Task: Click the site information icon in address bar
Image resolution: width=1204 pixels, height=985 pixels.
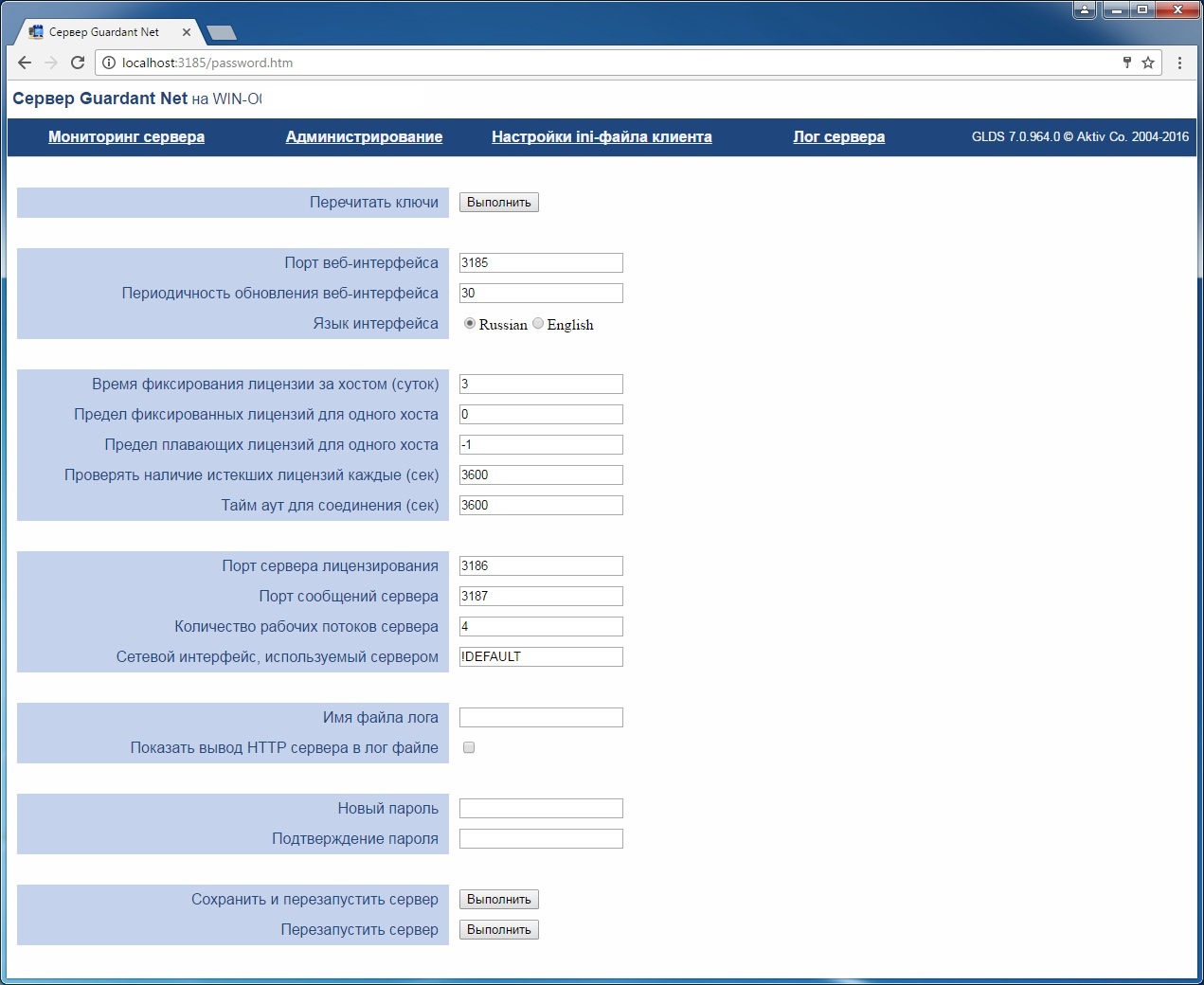Action: click(x=109, y=63)
